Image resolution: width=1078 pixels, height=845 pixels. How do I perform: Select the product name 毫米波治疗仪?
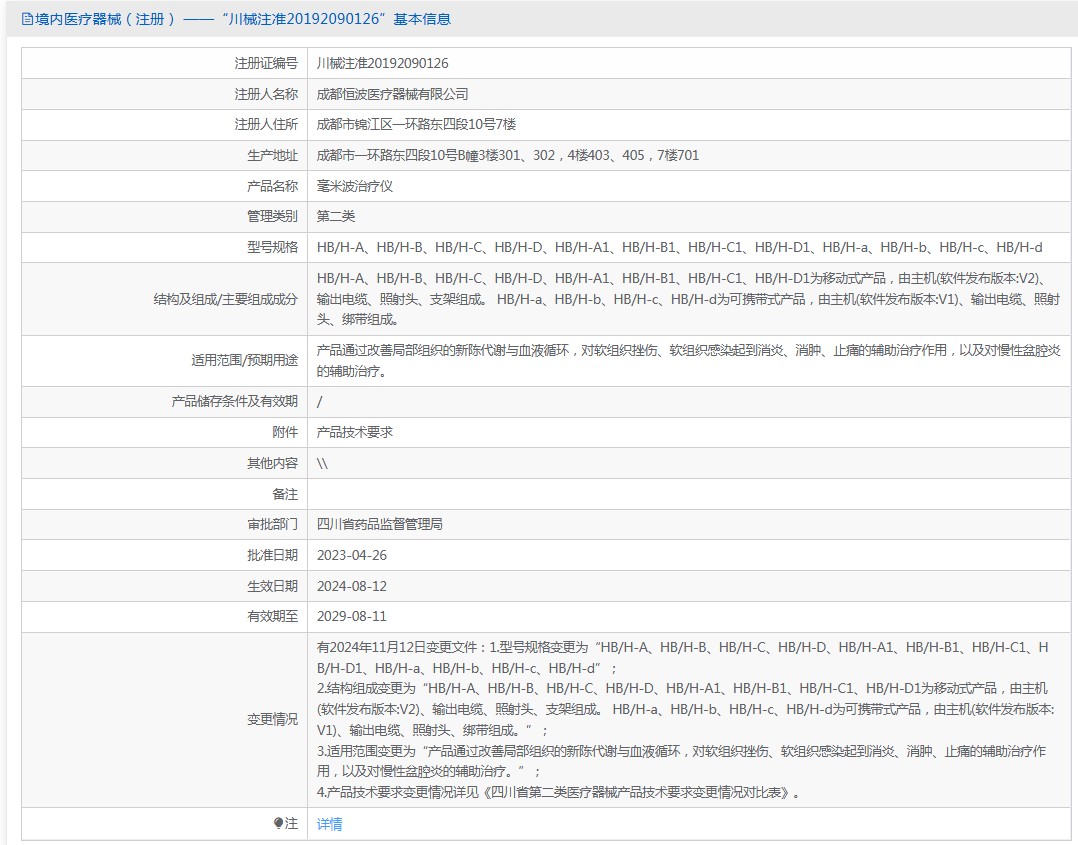[x=355, y=186]
